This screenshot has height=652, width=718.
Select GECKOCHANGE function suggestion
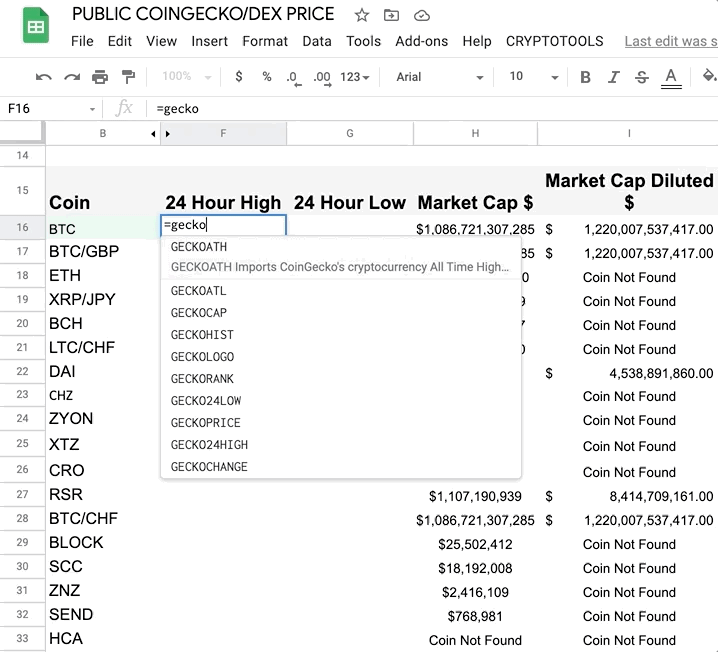(x=341, y=467)
